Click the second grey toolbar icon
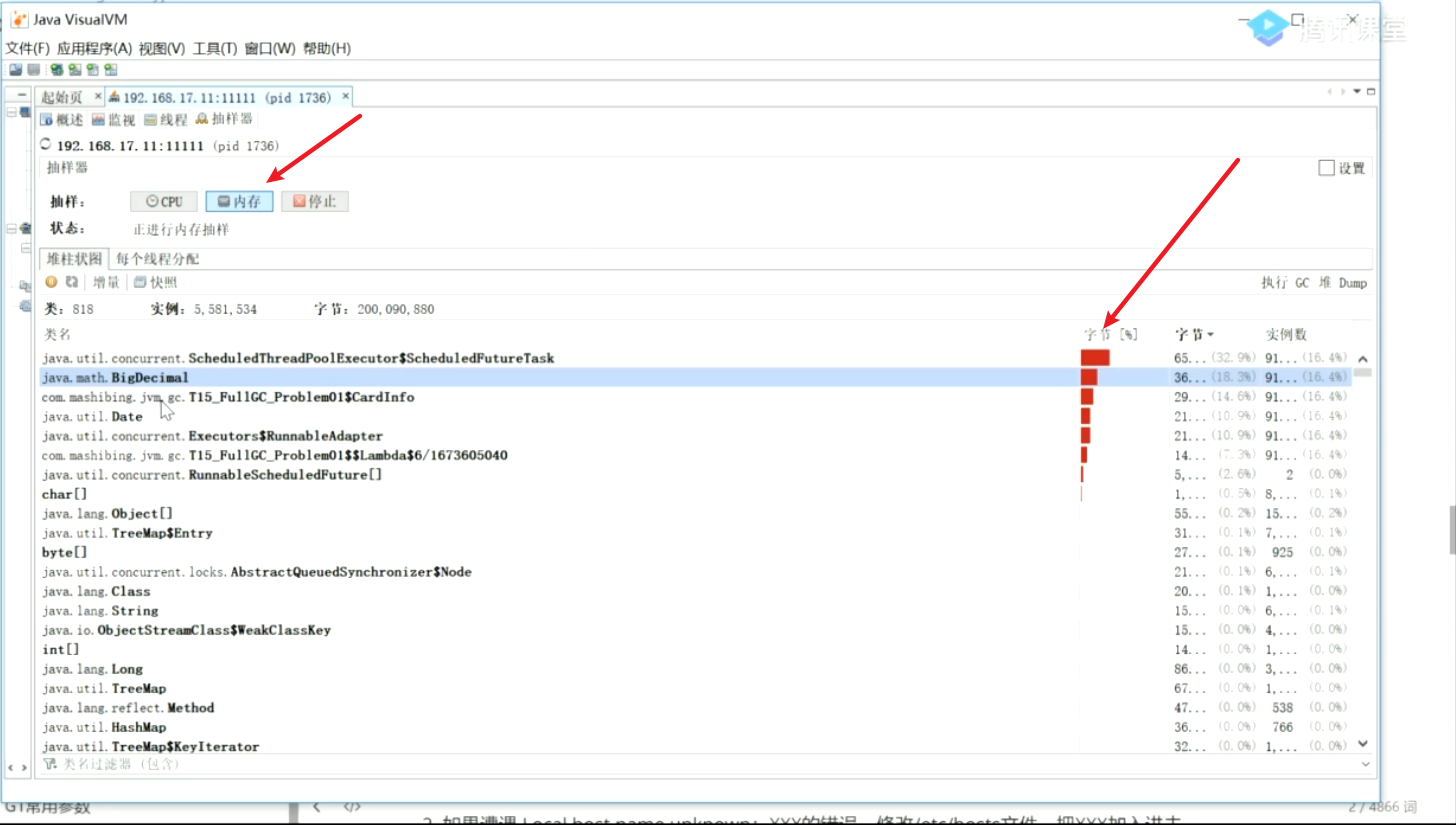Image resolution: width=1456 pixels, height=825 pixels. pos(33,69)
